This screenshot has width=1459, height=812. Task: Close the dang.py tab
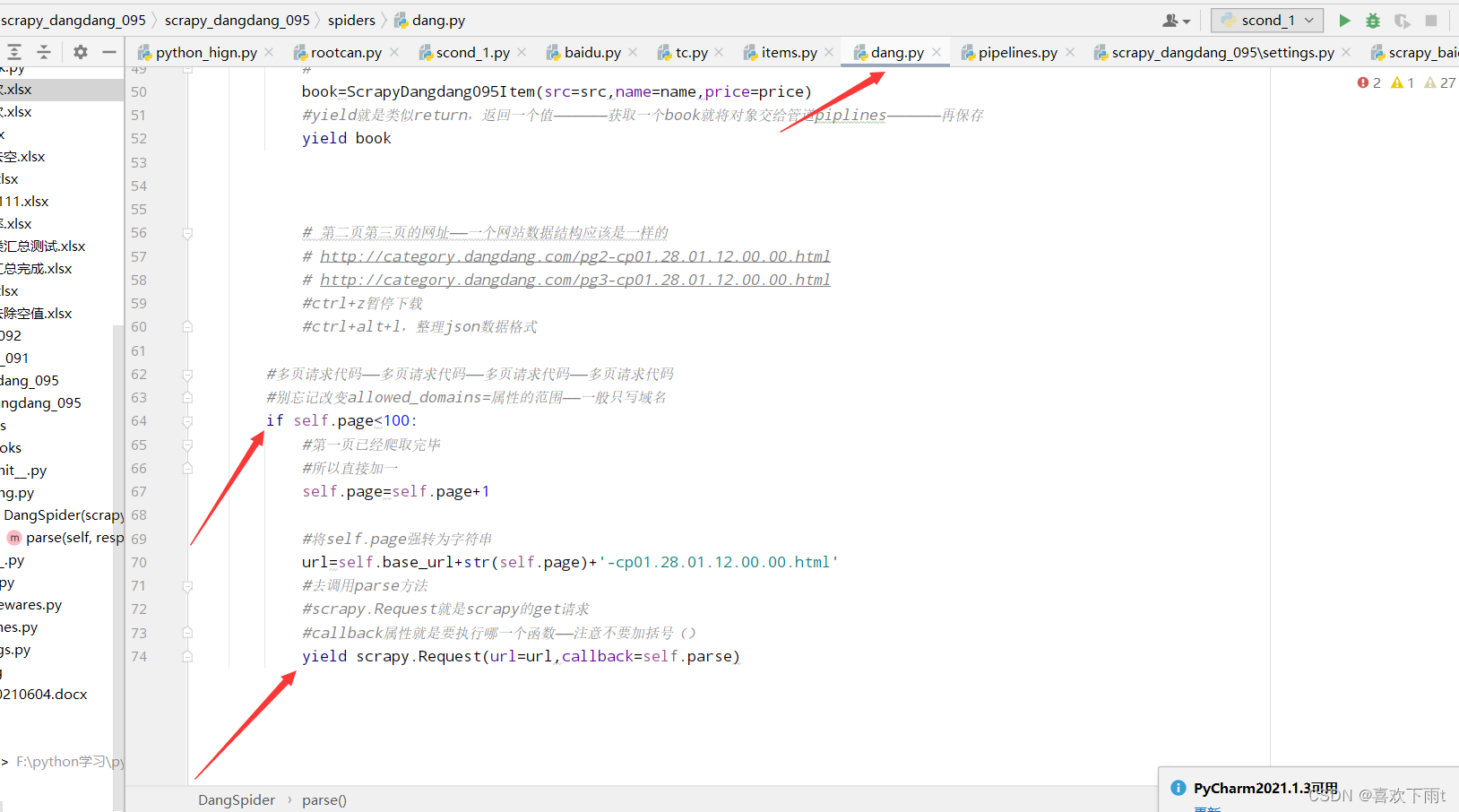click(937, 53)
